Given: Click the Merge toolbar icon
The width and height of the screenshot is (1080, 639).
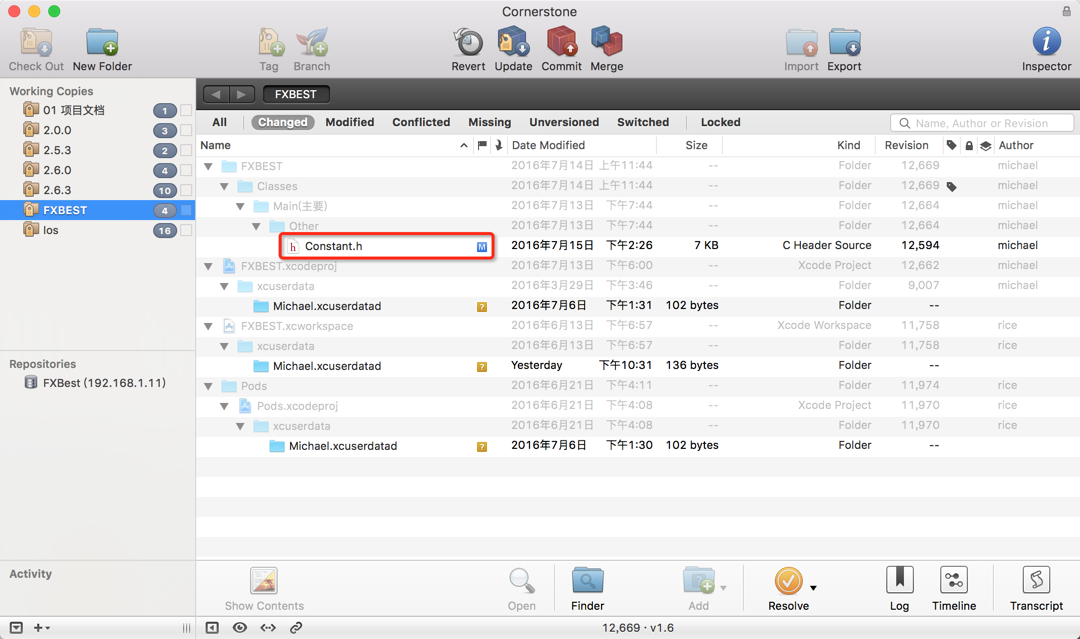Looking at the screenshot, I should (x=606, y=43).
